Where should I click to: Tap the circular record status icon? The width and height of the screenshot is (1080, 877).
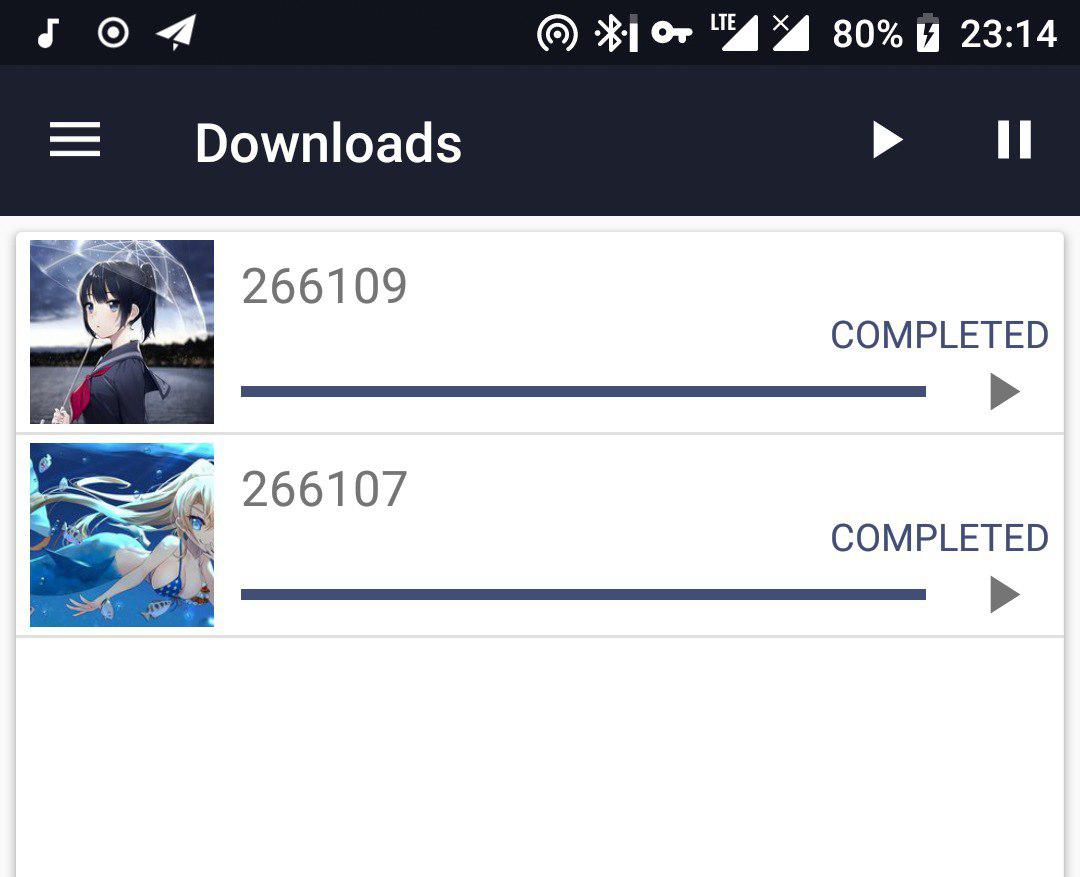coord(113,32)
